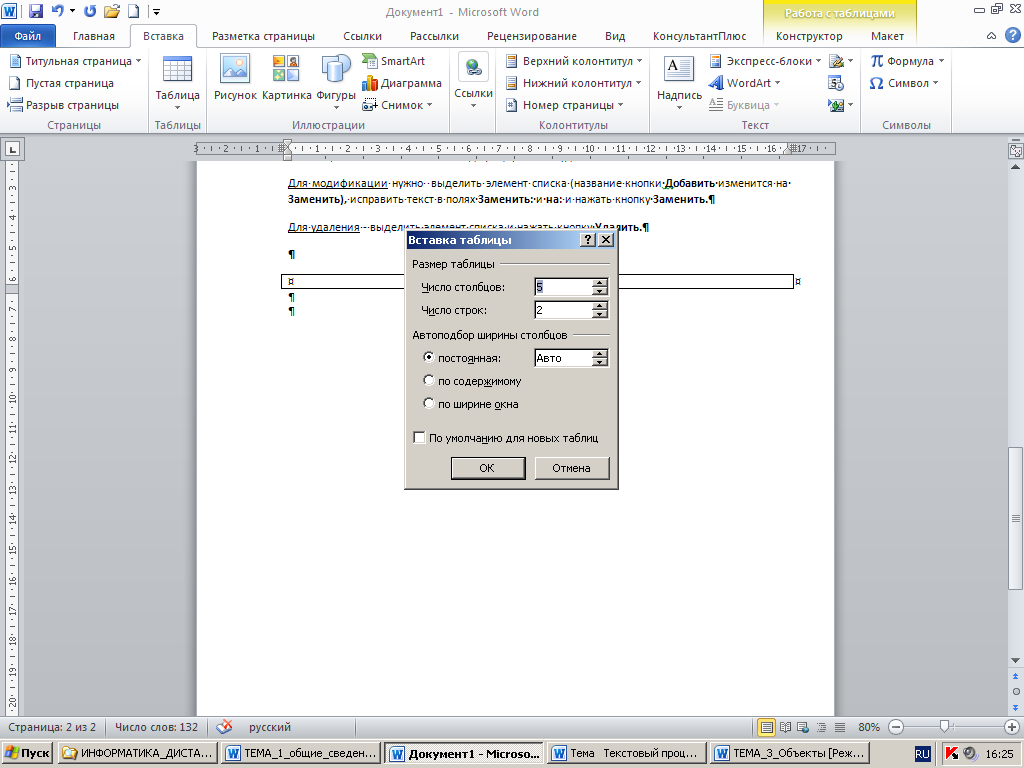Click the Число строк input field
This screenshot has width=1024, height=768.
pyautogui.click(x=563, y=310)
